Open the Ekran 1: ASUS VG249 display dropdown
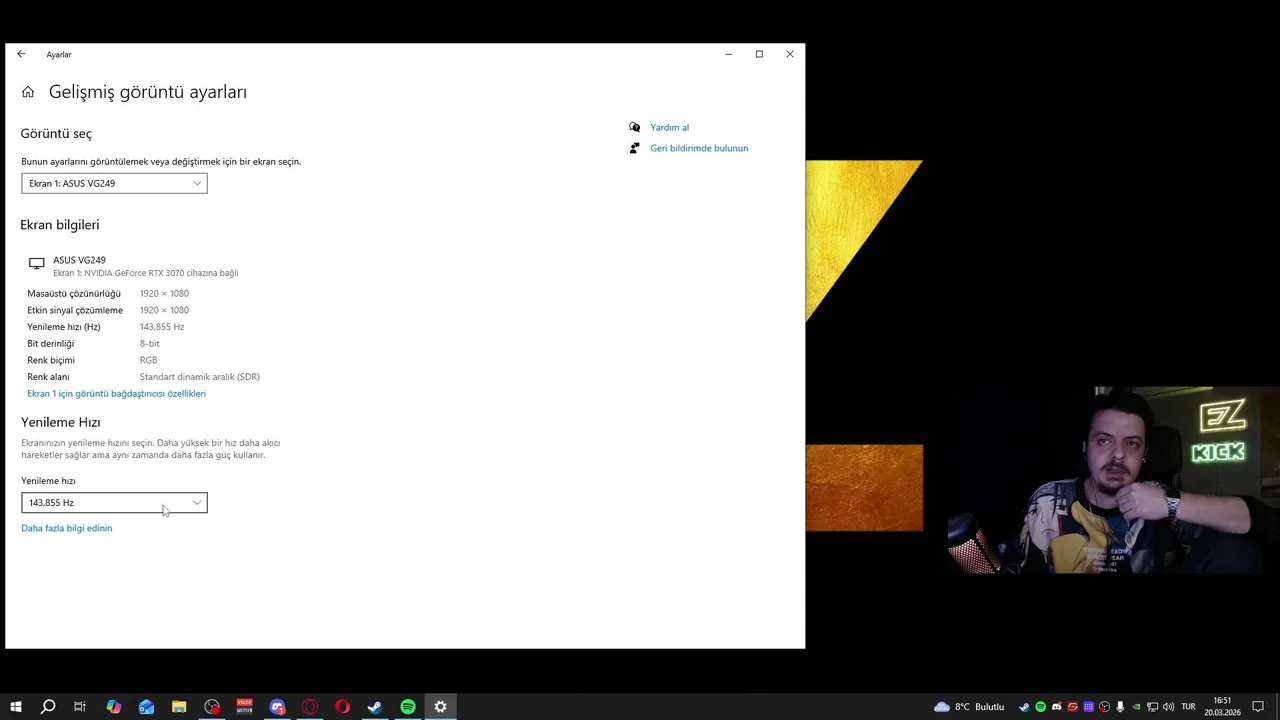The height and width of the screenshot is (720, 1280). tap(114, 183)
